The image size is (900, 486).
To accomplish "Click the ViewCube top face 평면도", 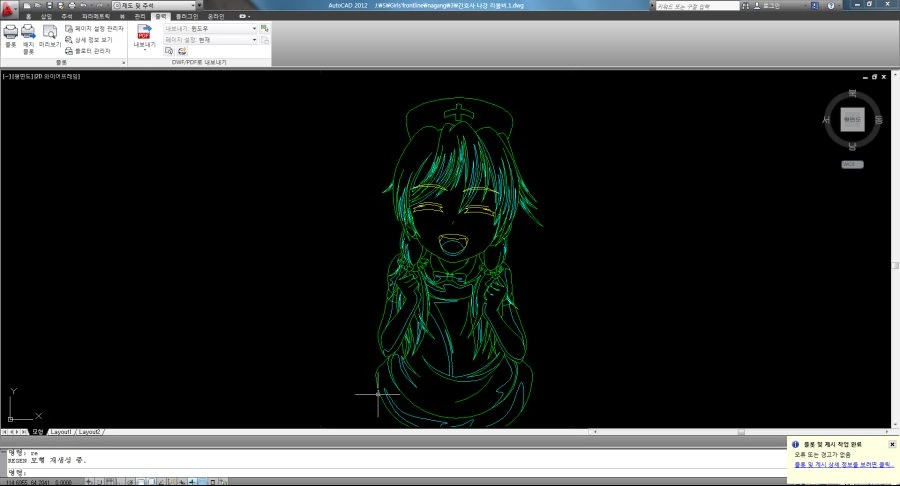I will coord(852,119).
